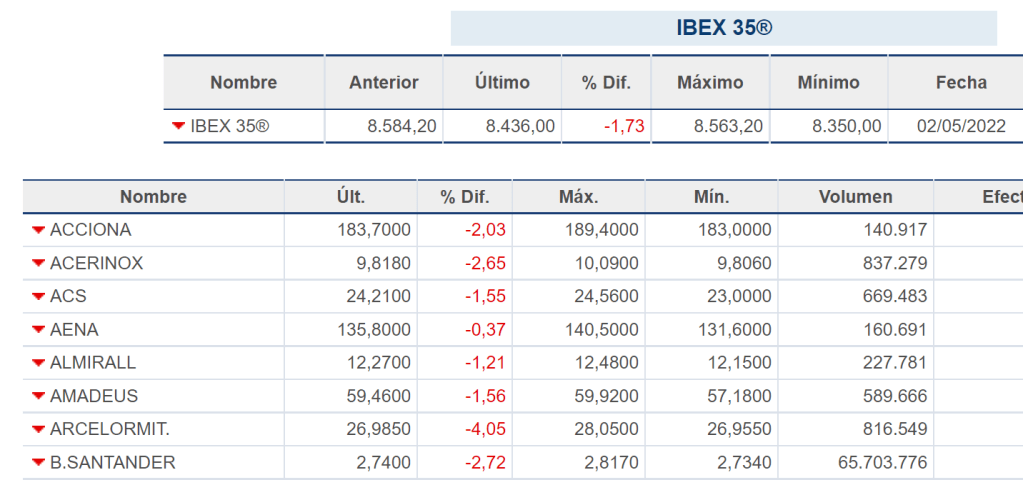This screenshot has width=1023, height=480.
Task: Open the ACCIONA stock link
Action: pos(90,230)
